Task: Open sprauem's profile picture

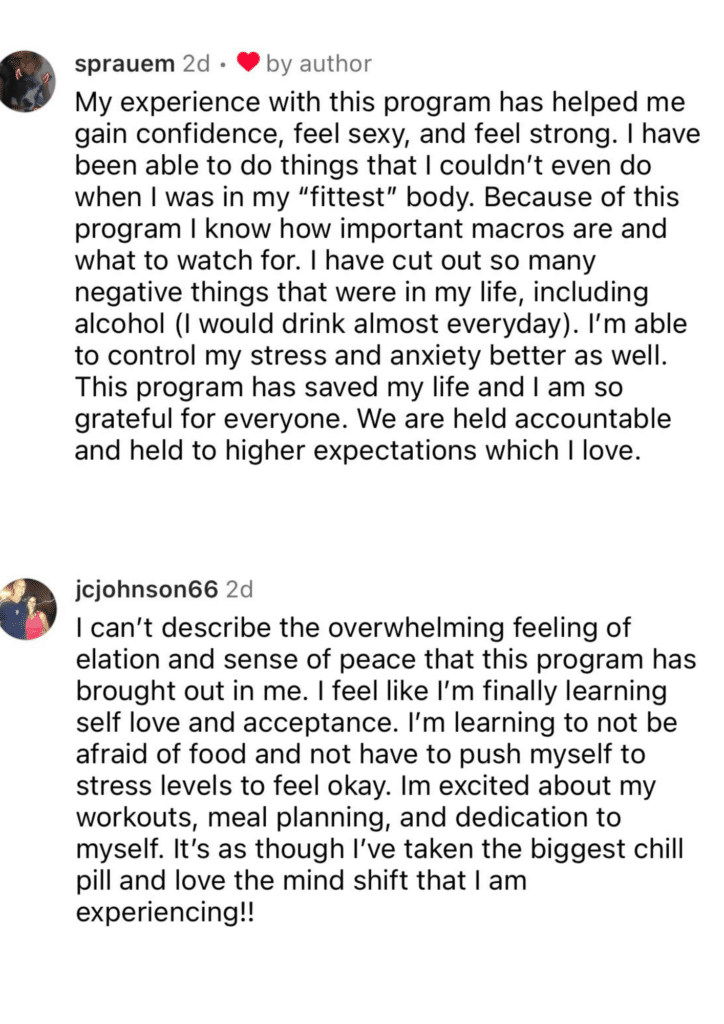Action: point(27,81)
